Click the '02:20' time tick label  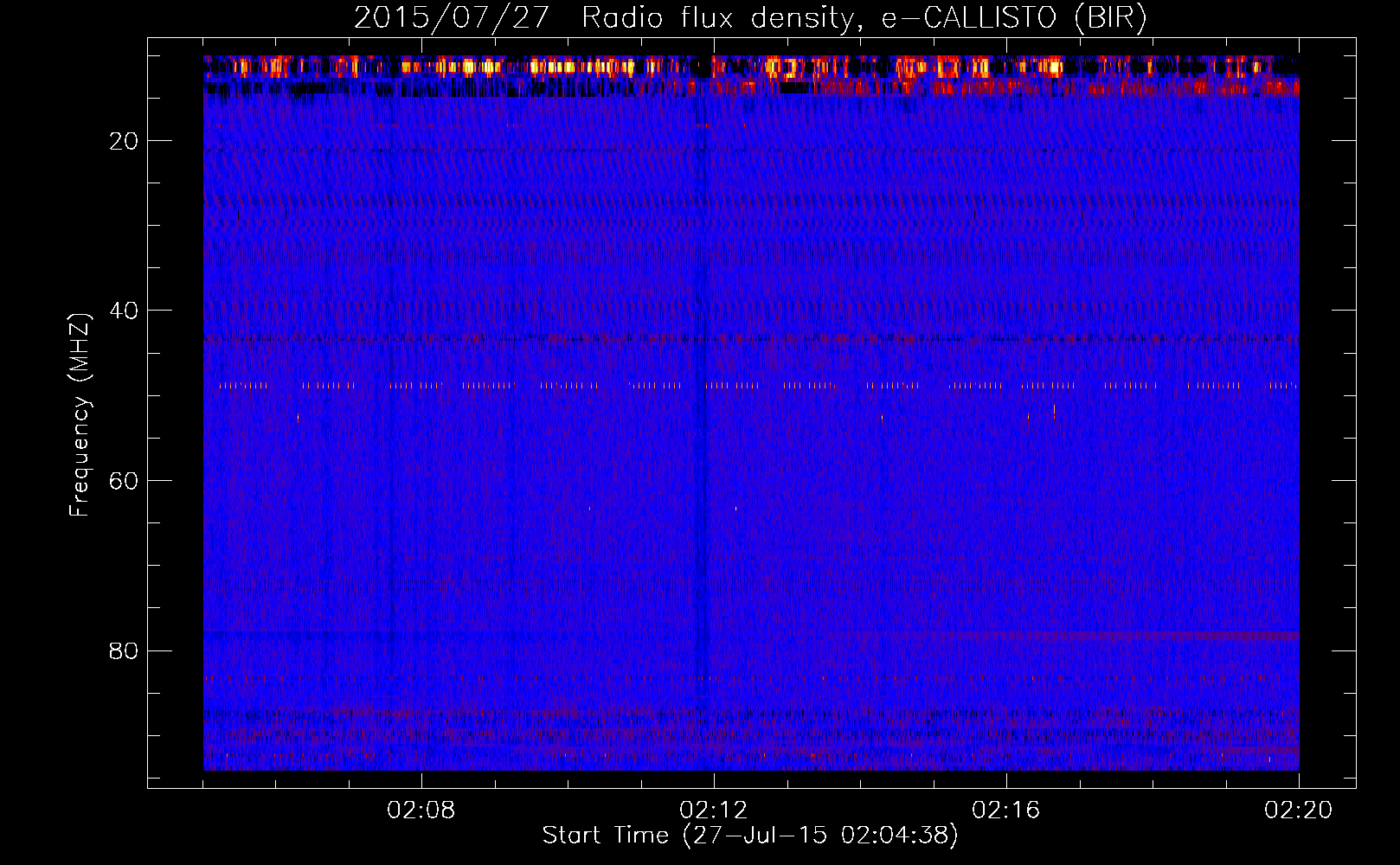(1299, 811)
